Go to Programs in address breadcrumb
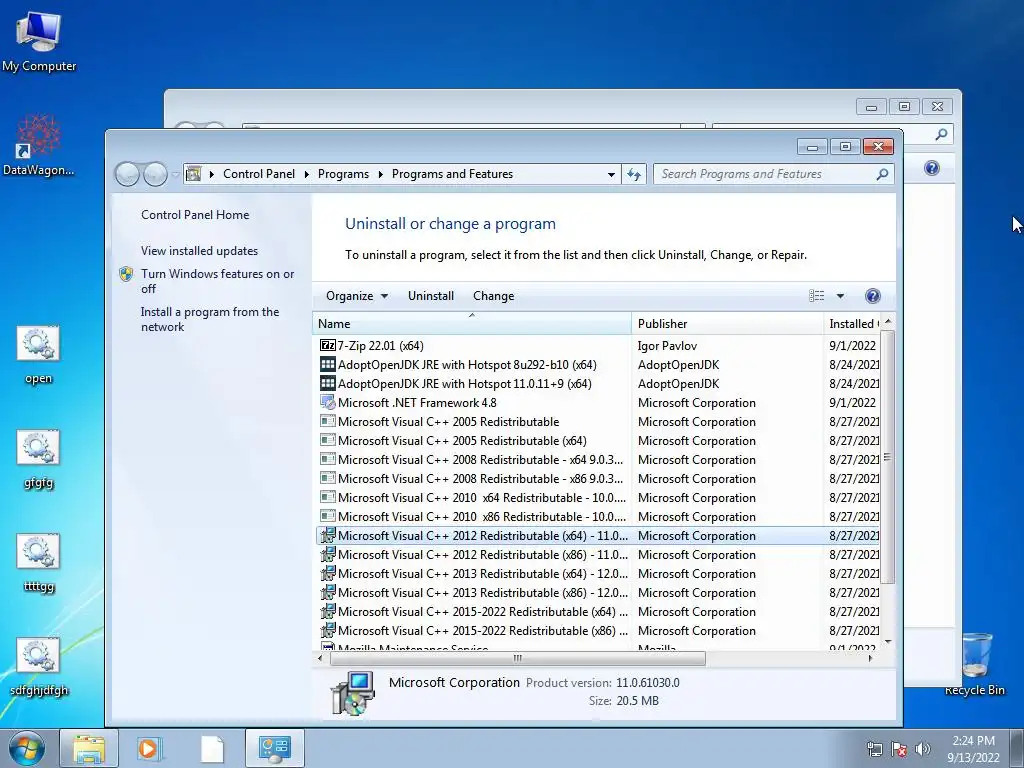 point(344,174)
